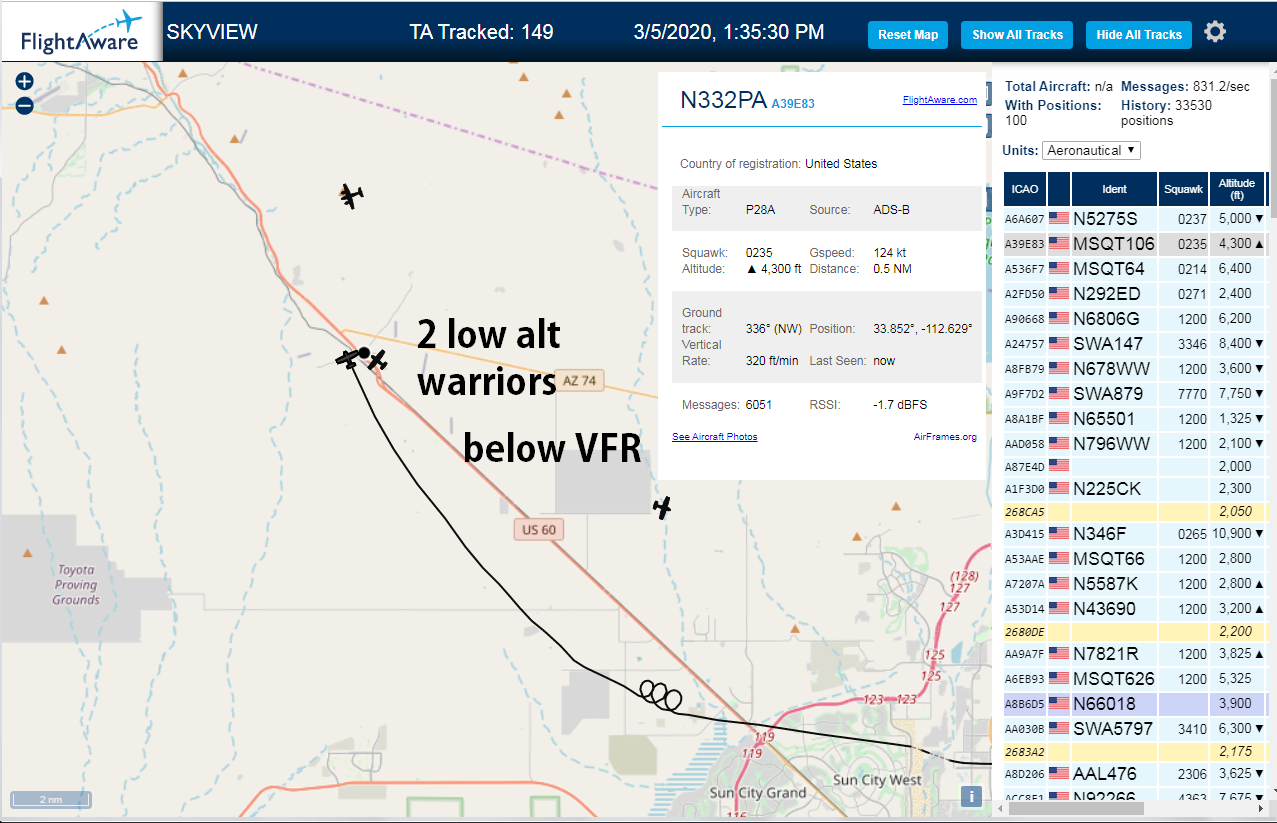Select the N43690 aircraft row
Viewport: 1277px width, 823px height.
pos(1135,608)
